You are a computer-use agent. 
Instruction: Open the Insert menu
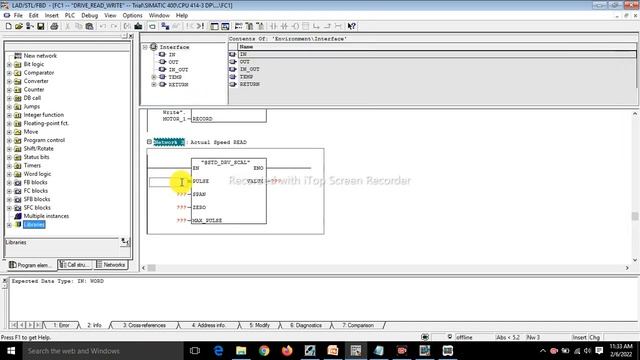51,15
